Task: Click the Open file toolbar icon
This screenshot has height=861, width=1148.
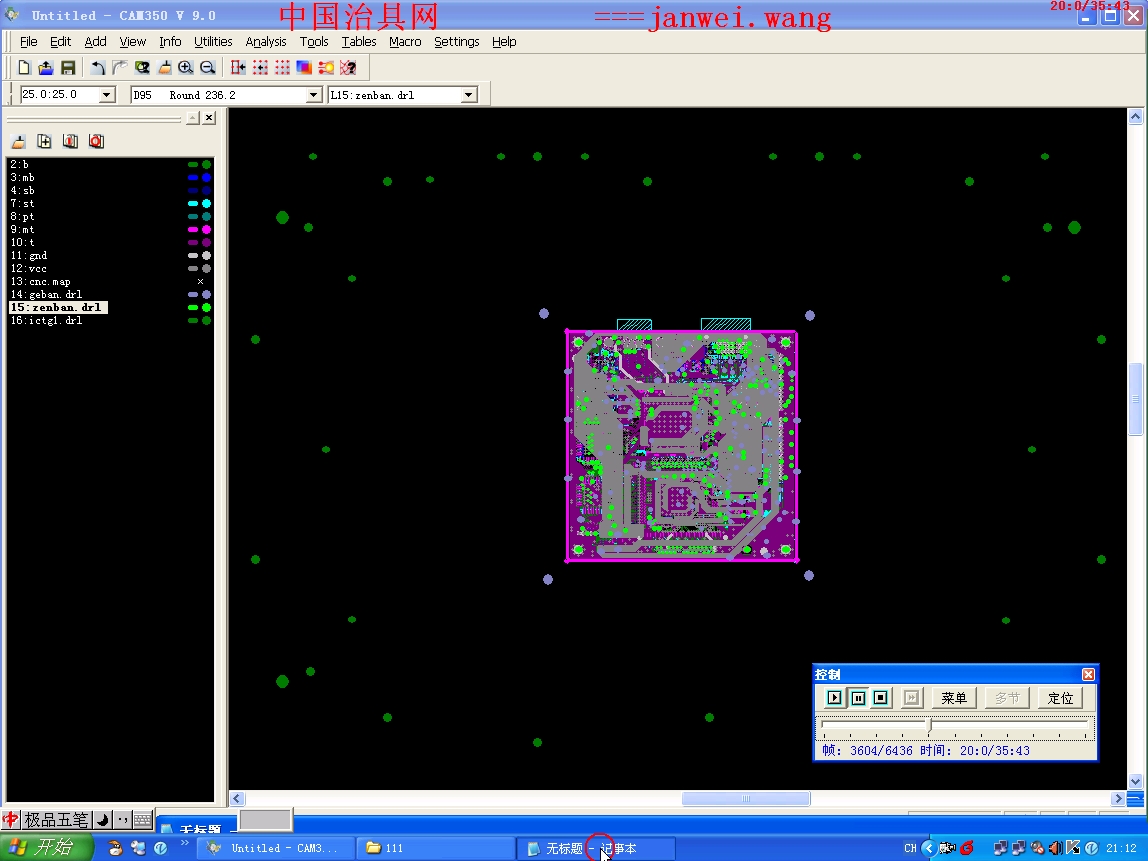Action: (45, 67)
